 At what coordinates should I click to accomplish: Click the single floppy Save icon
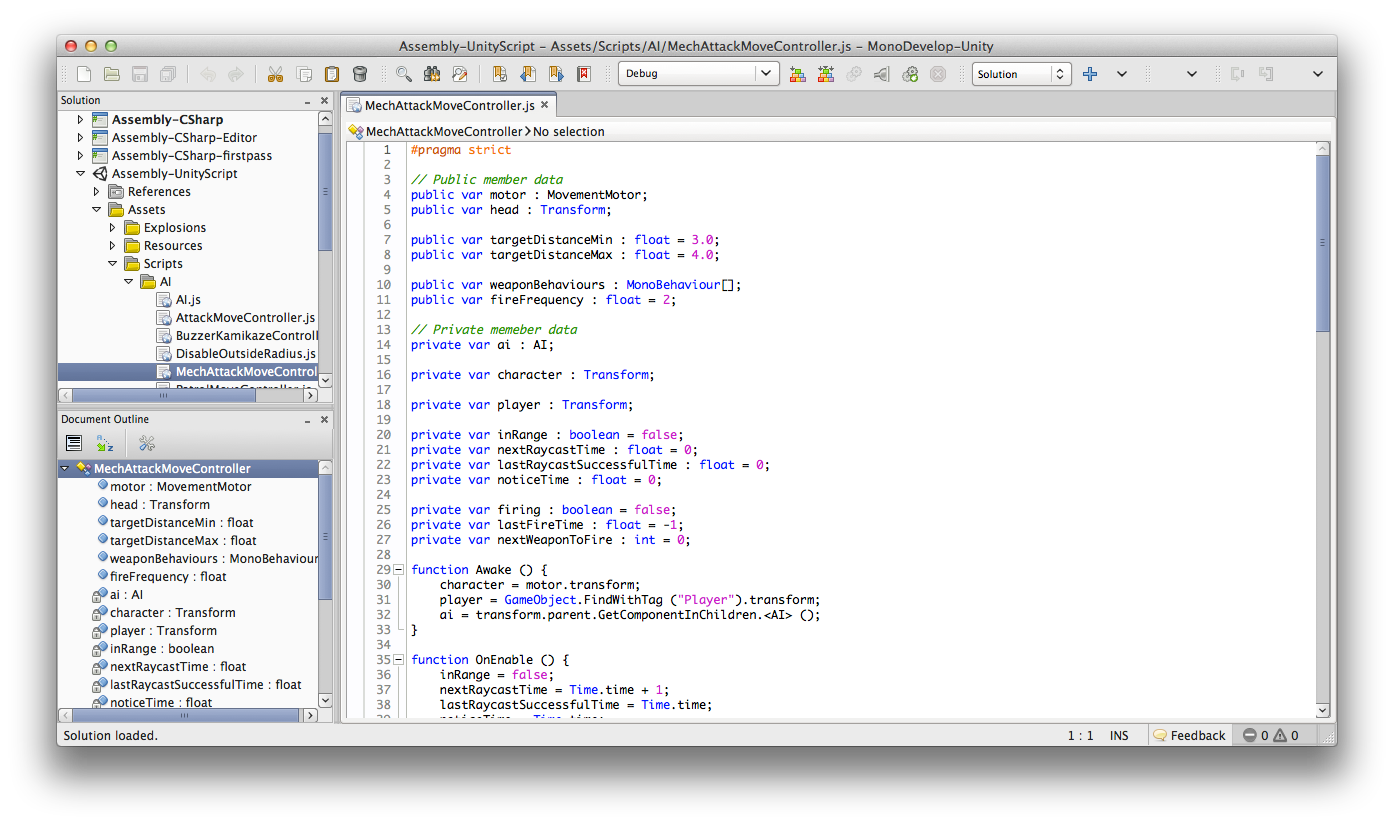pos(140,74)
